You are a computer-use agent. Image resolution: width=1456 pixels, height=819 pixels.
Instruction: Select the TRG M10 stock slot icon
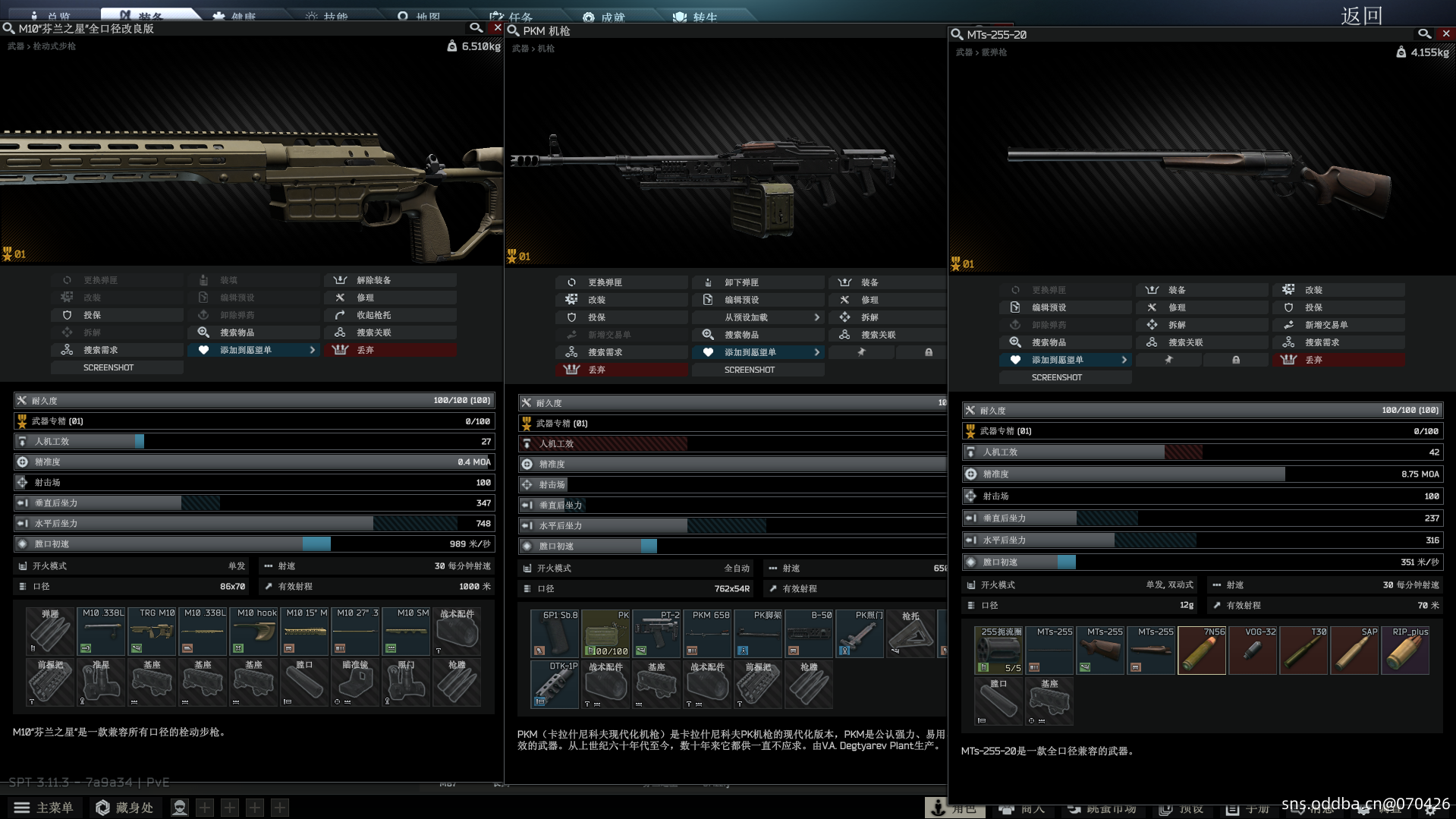(152, 631)
